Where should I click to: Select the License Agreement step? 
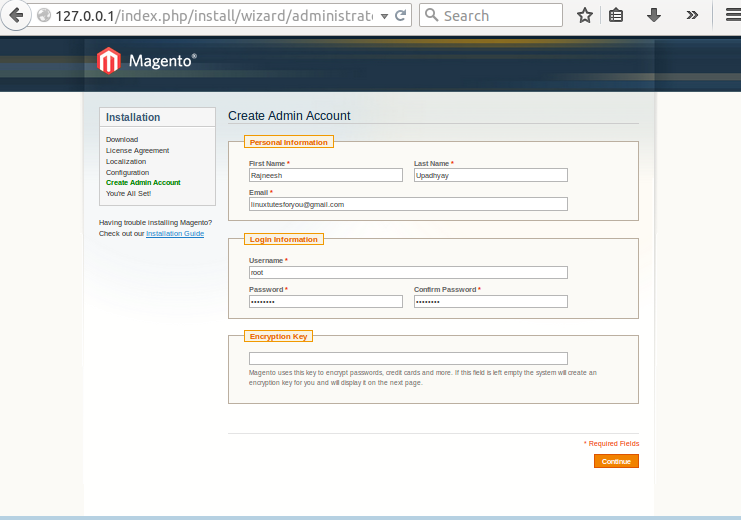[138, 150]
